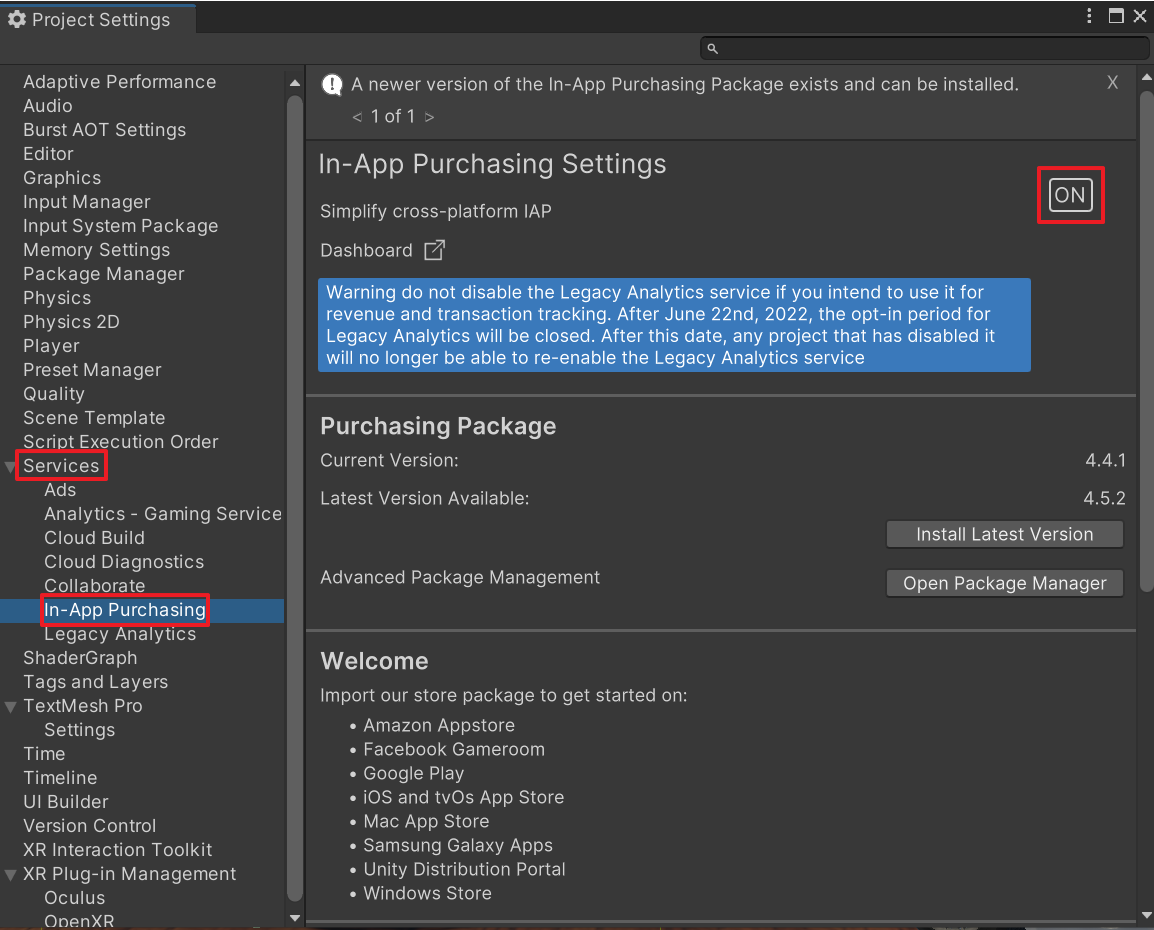
Task: Select Analytics - Gaming Service entry
Action: click(x=163, y=514)
